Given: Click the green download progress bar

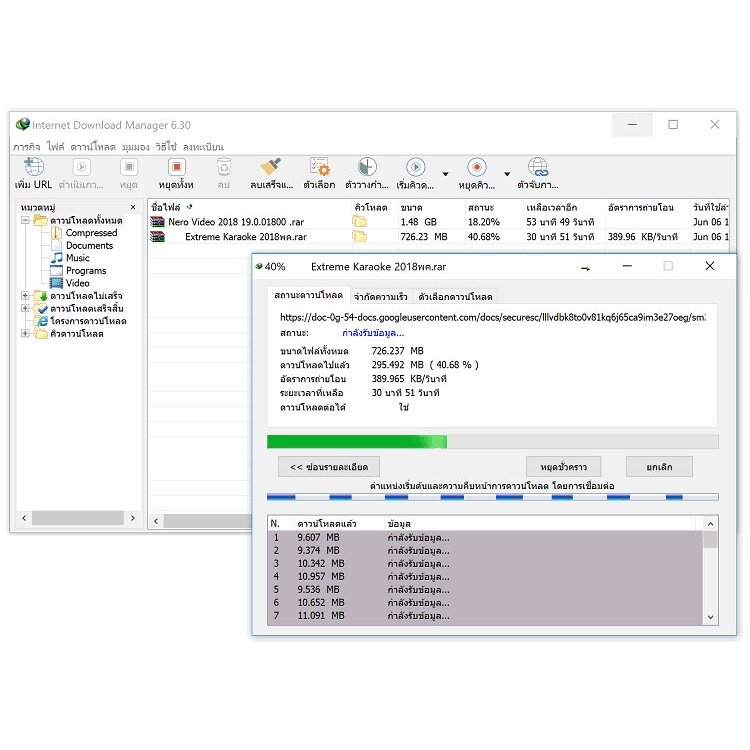Looking at the screenshot, I should [x=493, y=441].
